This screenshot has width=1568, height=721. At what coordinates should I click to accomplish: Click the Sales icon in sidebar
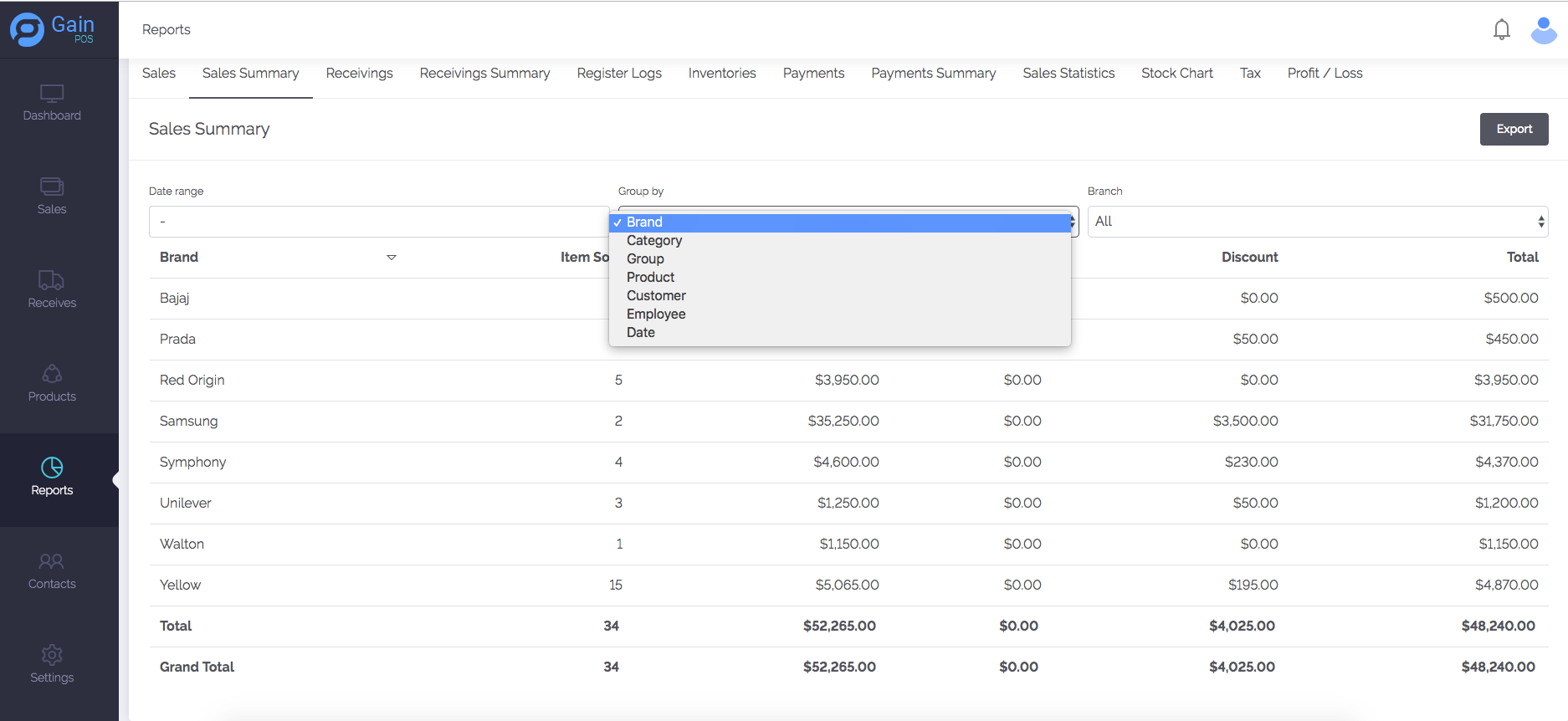click(x=52, y=187)
